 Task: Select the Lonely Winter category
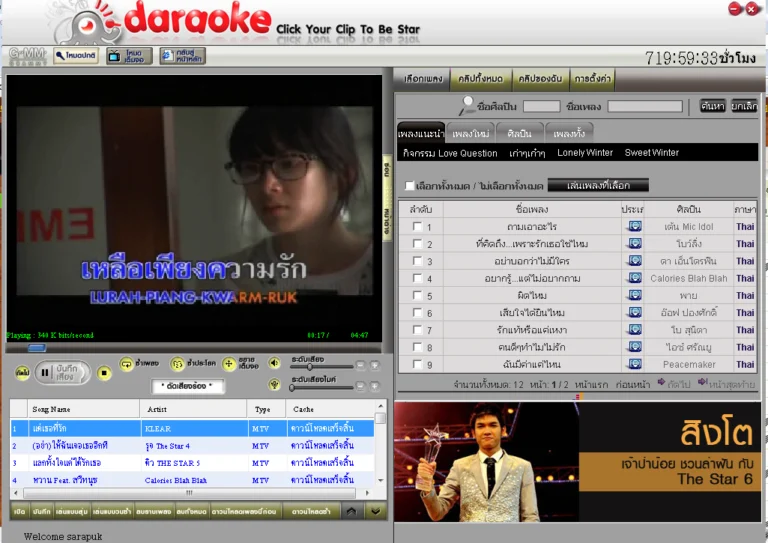(585, 153)
